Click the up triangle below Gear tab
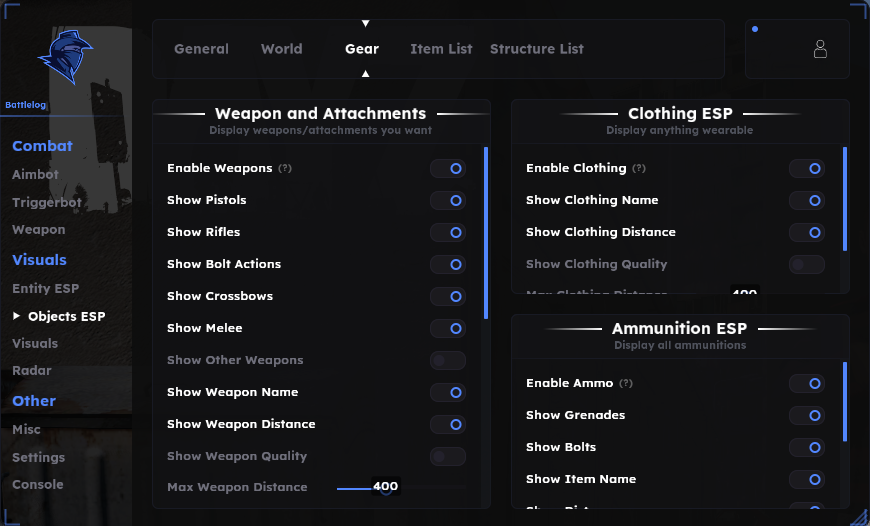 point(365,74)
